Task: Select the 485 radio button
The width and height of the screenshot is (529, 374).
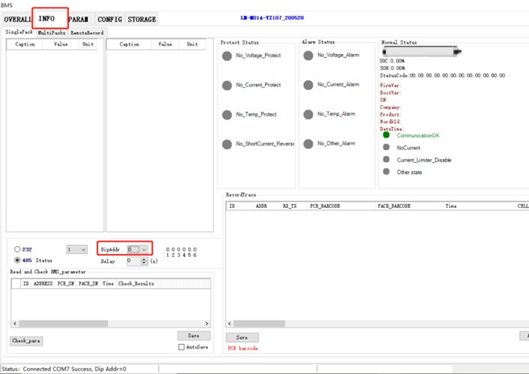Action: click(17, 260)
